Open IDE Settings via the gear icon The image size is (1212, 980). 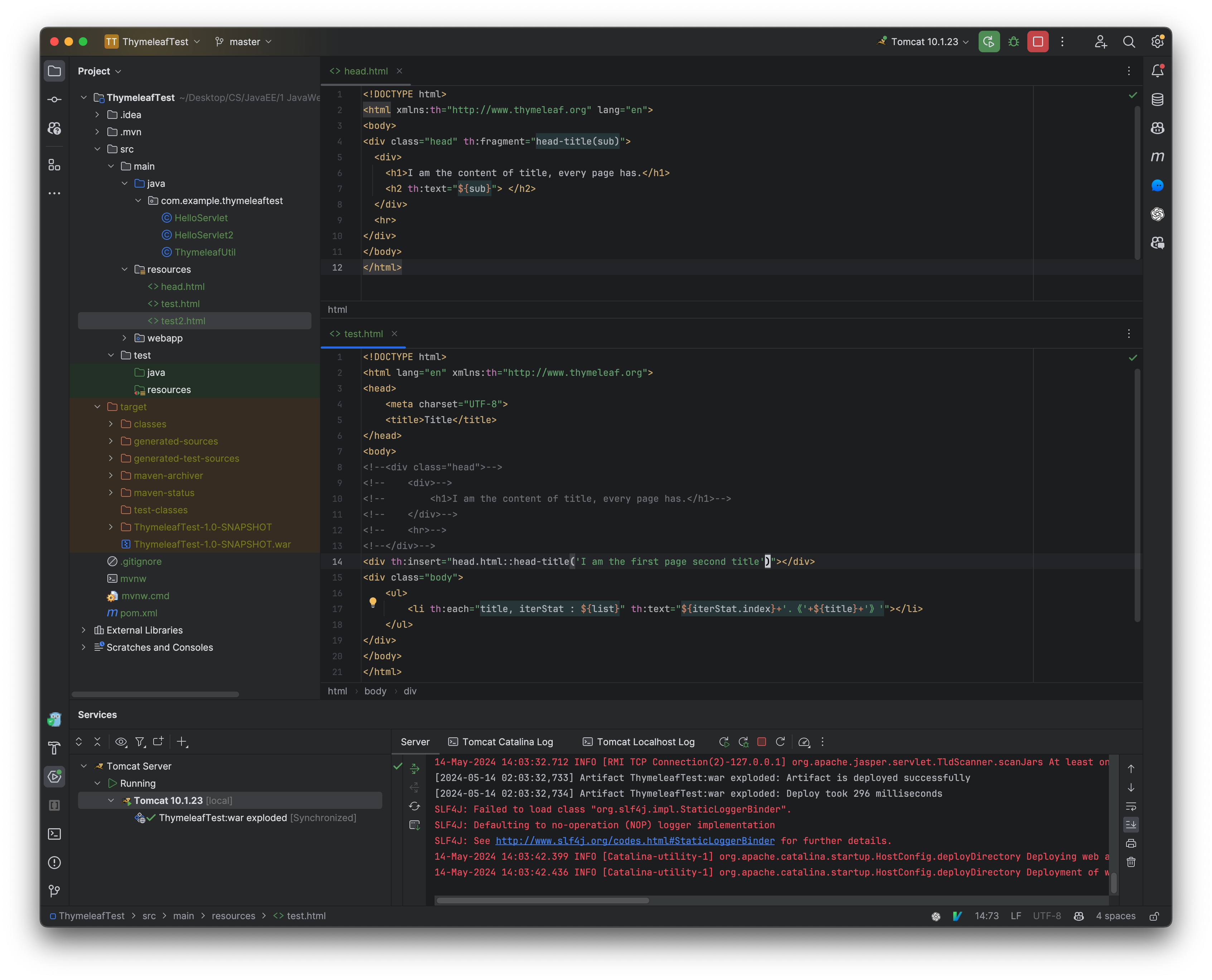pyautogui.click(x=1157, y=41)
